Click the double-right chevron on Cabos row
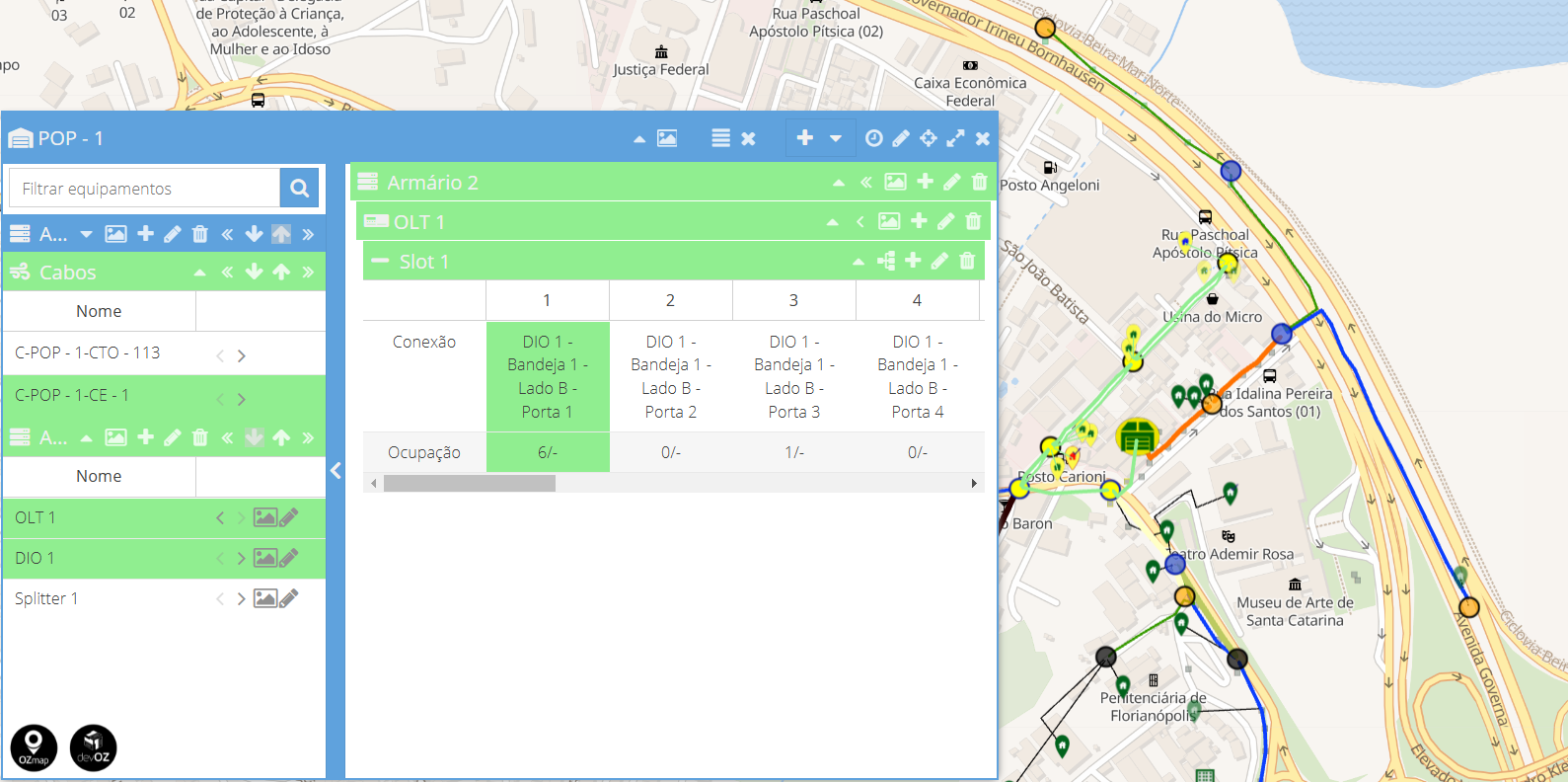This screenshot has width=1568, height=782. point(308,273)
